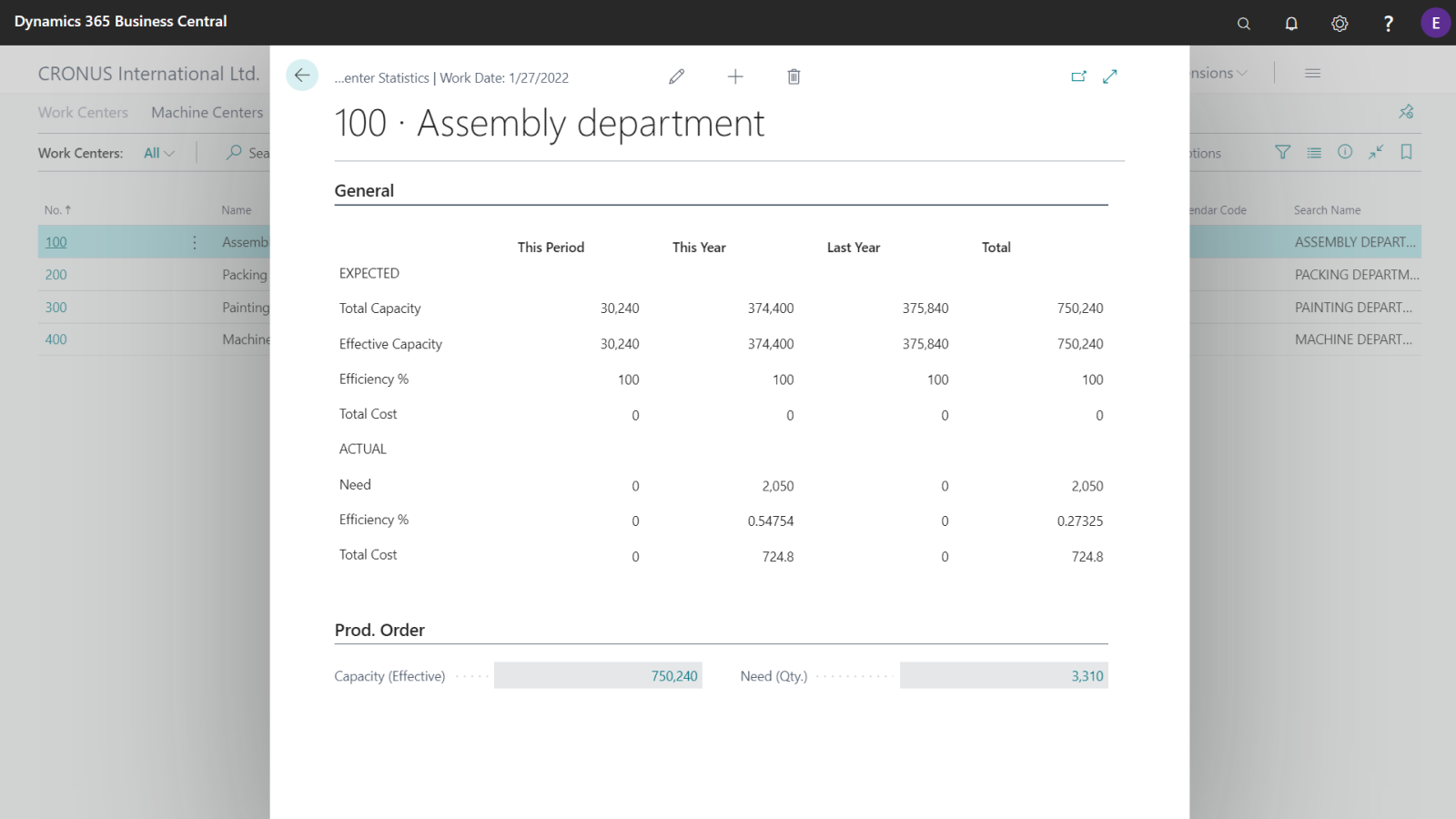
Task: Open the search magnifier in top bar
Action: [1244, 24]
